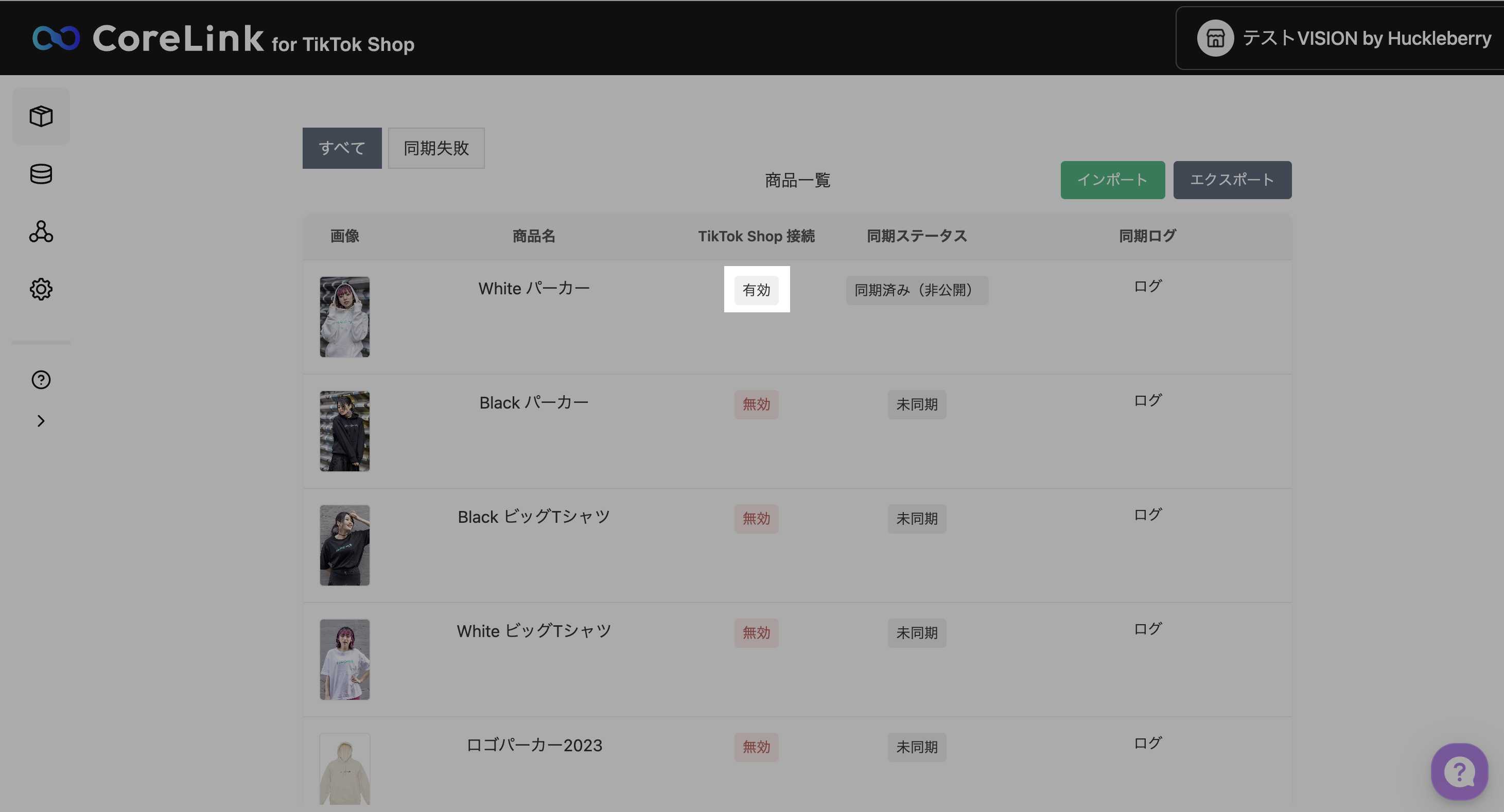Open the ログ link for White パーカー
This screenshot has width=1504, height=812.
[1147, 287]
